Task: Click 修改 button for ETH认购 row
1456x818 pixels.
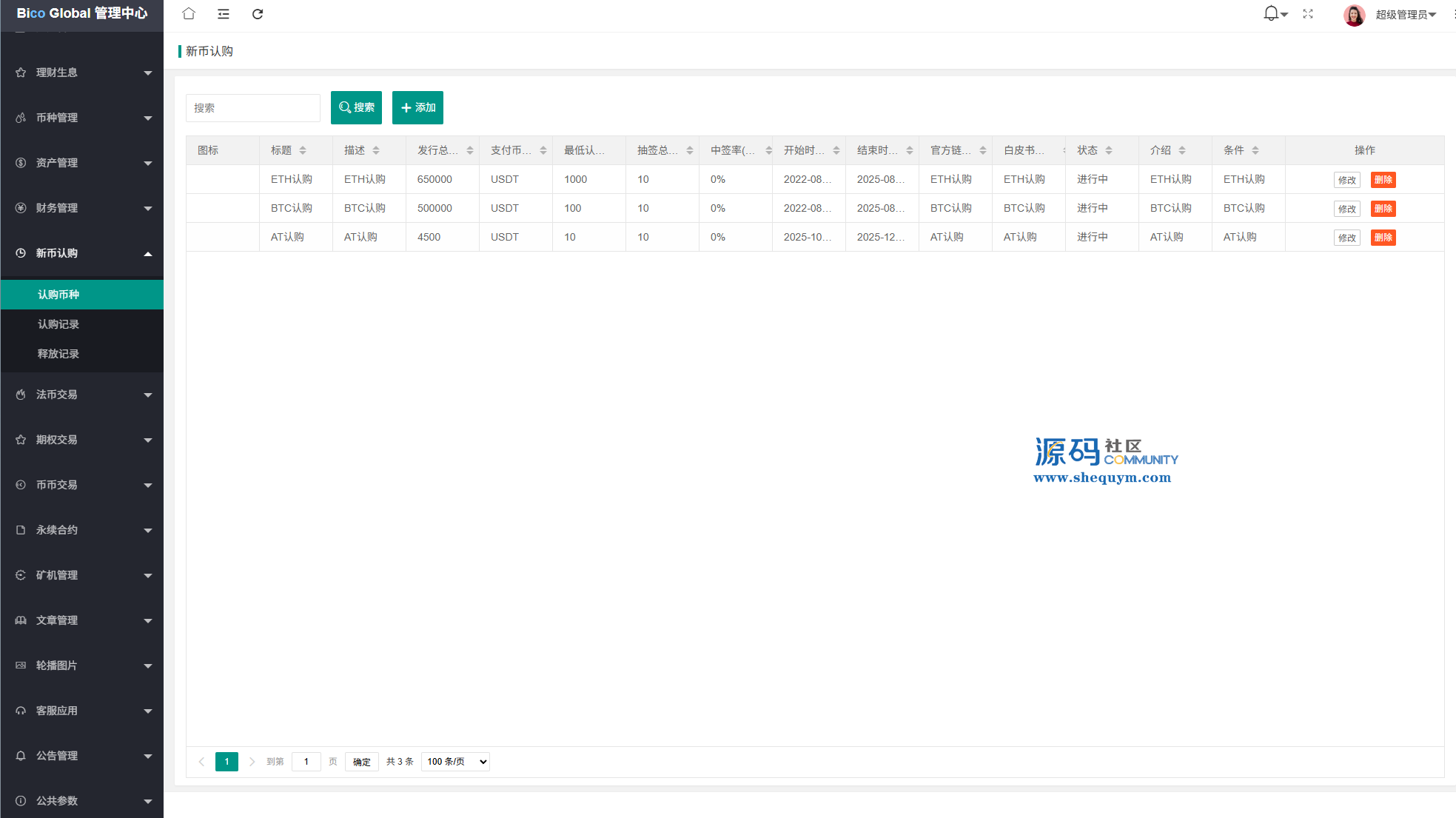Action: pyautogui.click(x=1346, y=180)
